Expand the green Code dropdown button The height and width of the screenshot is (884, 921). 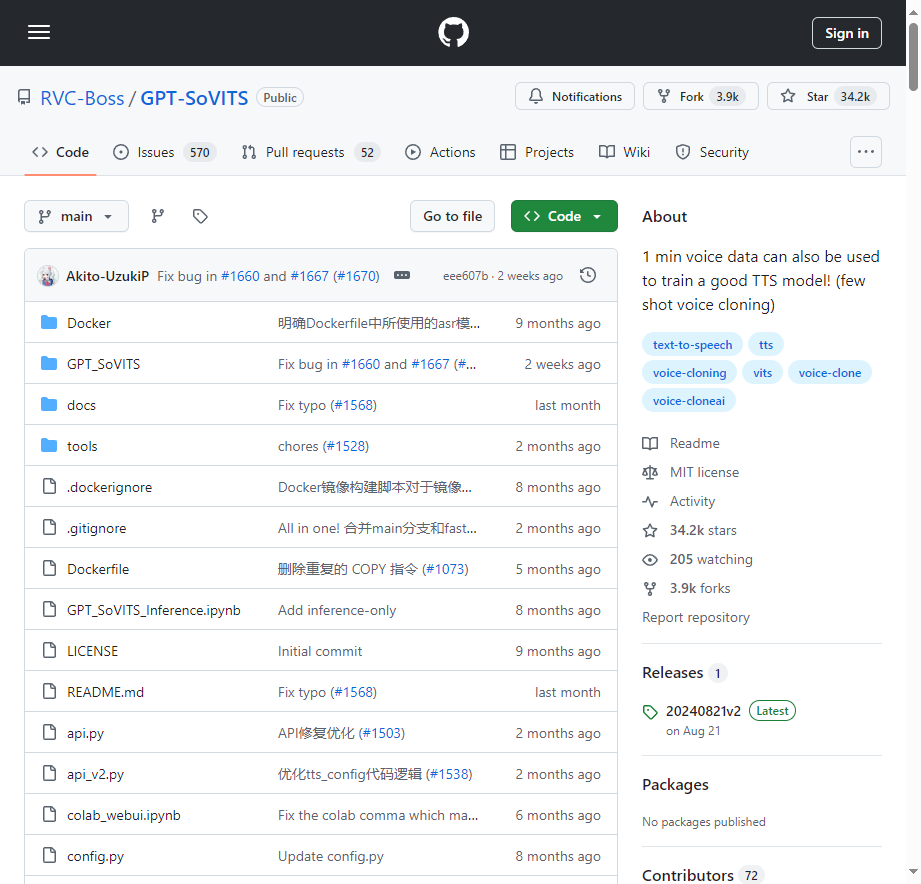[564, 216]
